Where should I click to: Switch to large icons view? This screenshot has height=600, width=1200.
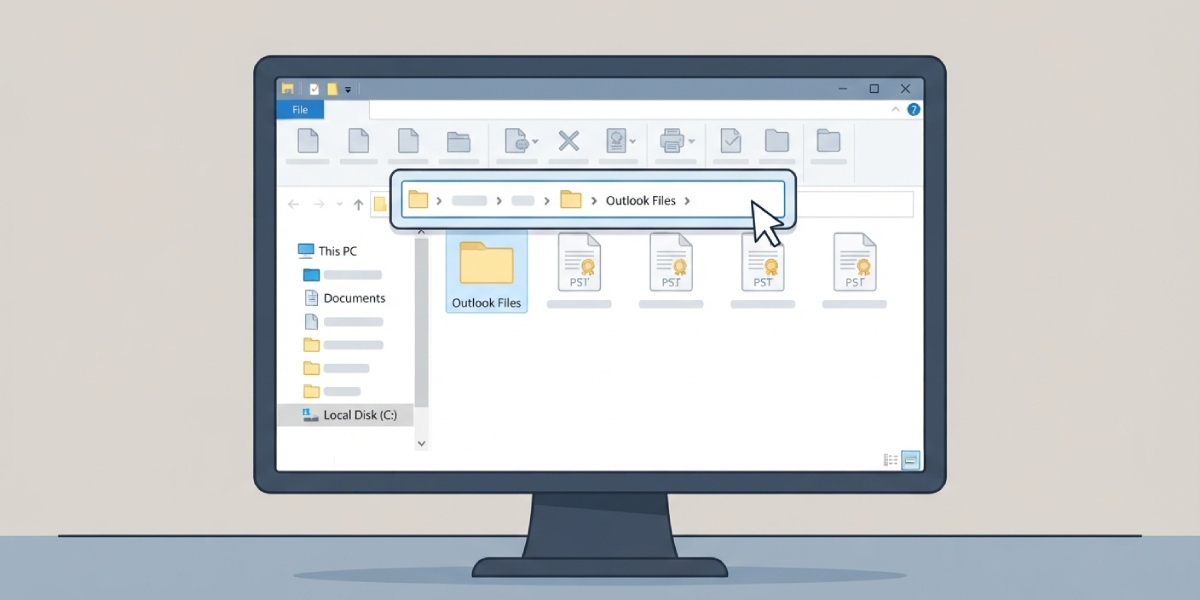[911, 460]
